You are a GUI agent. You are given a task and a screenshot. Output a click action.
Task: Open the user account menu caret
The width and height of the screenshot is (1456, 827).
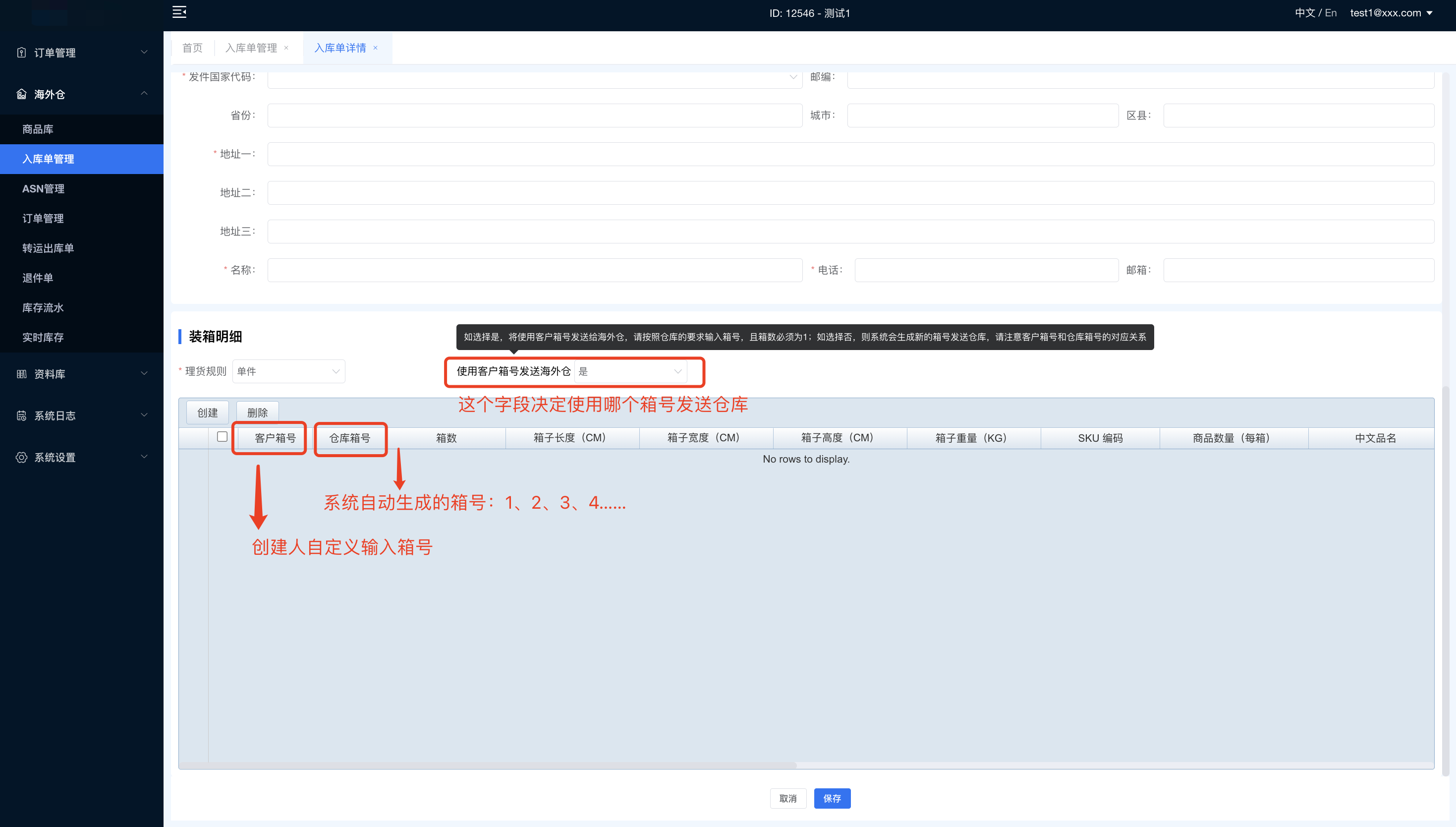tap(1430, 13)
